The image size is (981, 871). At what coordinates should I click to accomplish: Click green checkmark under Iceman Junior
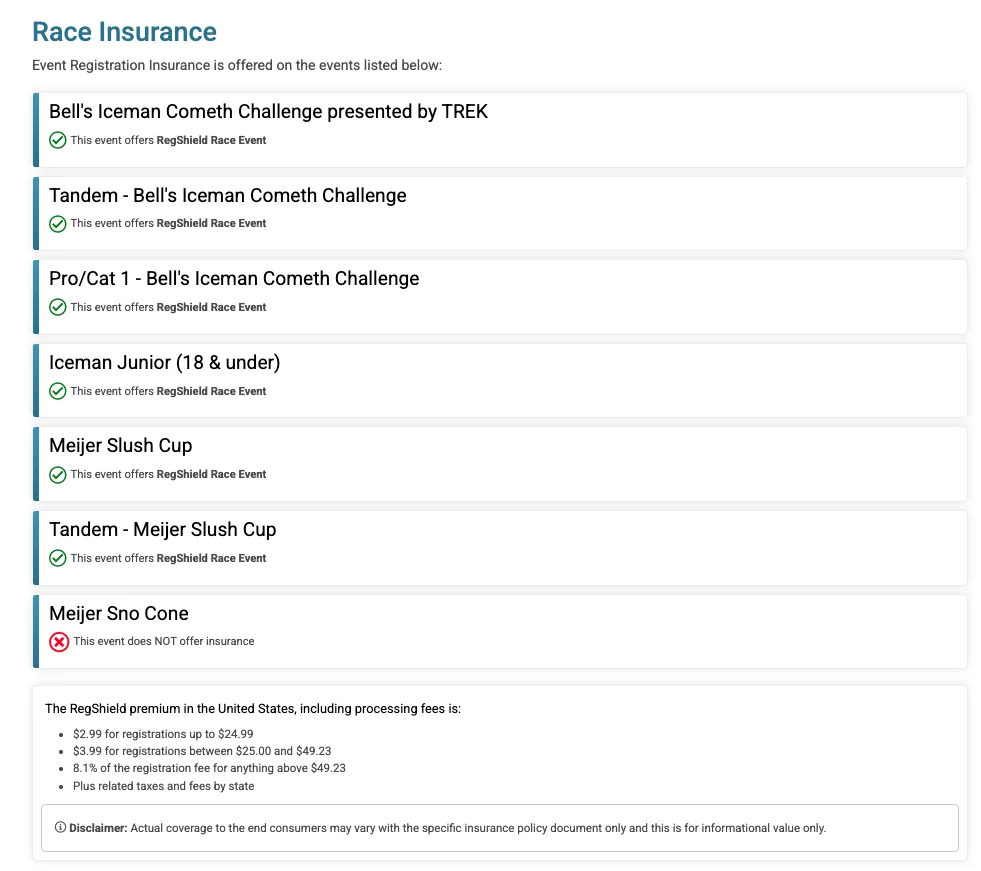58,391
